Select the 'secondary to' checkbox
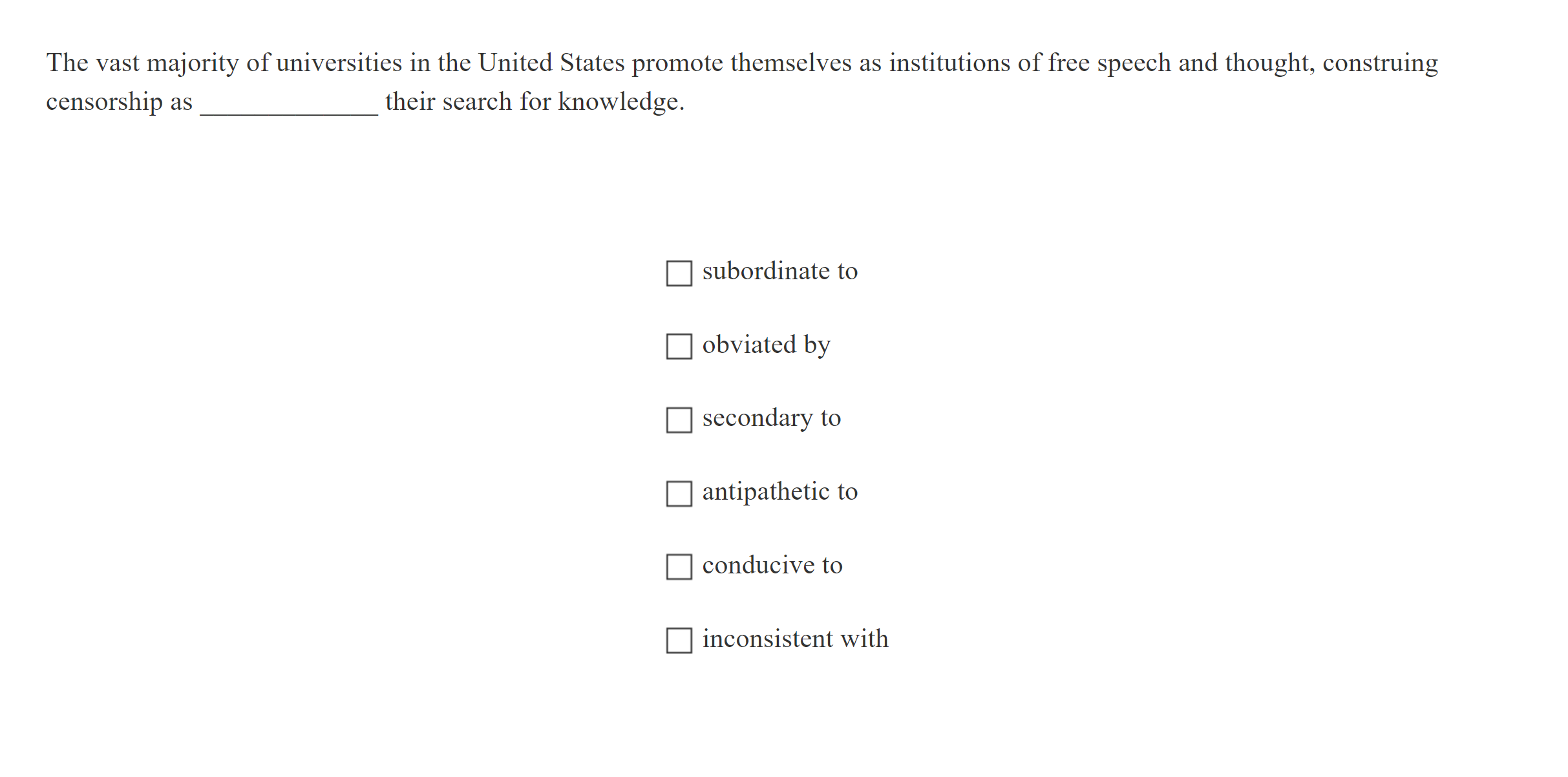Screen dimensions: 1568x777 coord(679,420)
